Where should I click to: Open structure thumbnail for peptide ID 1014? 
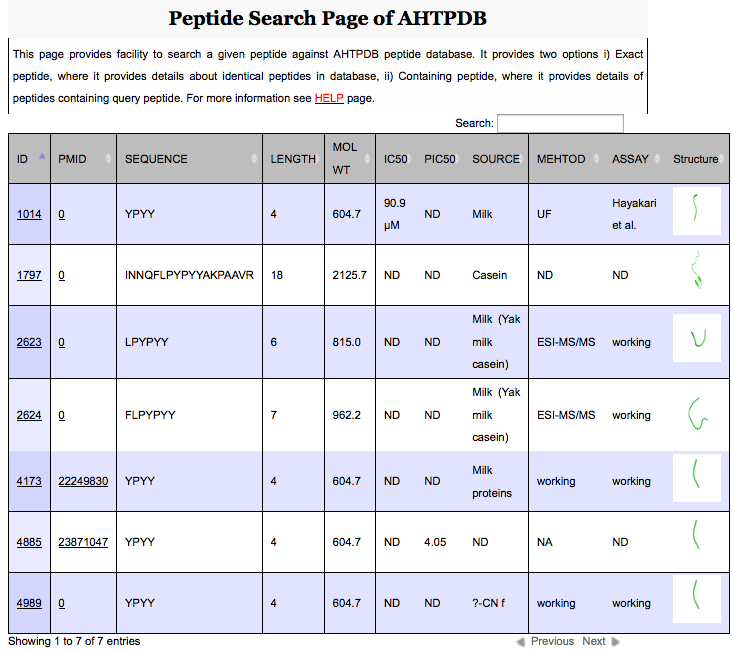pos(697,212)
